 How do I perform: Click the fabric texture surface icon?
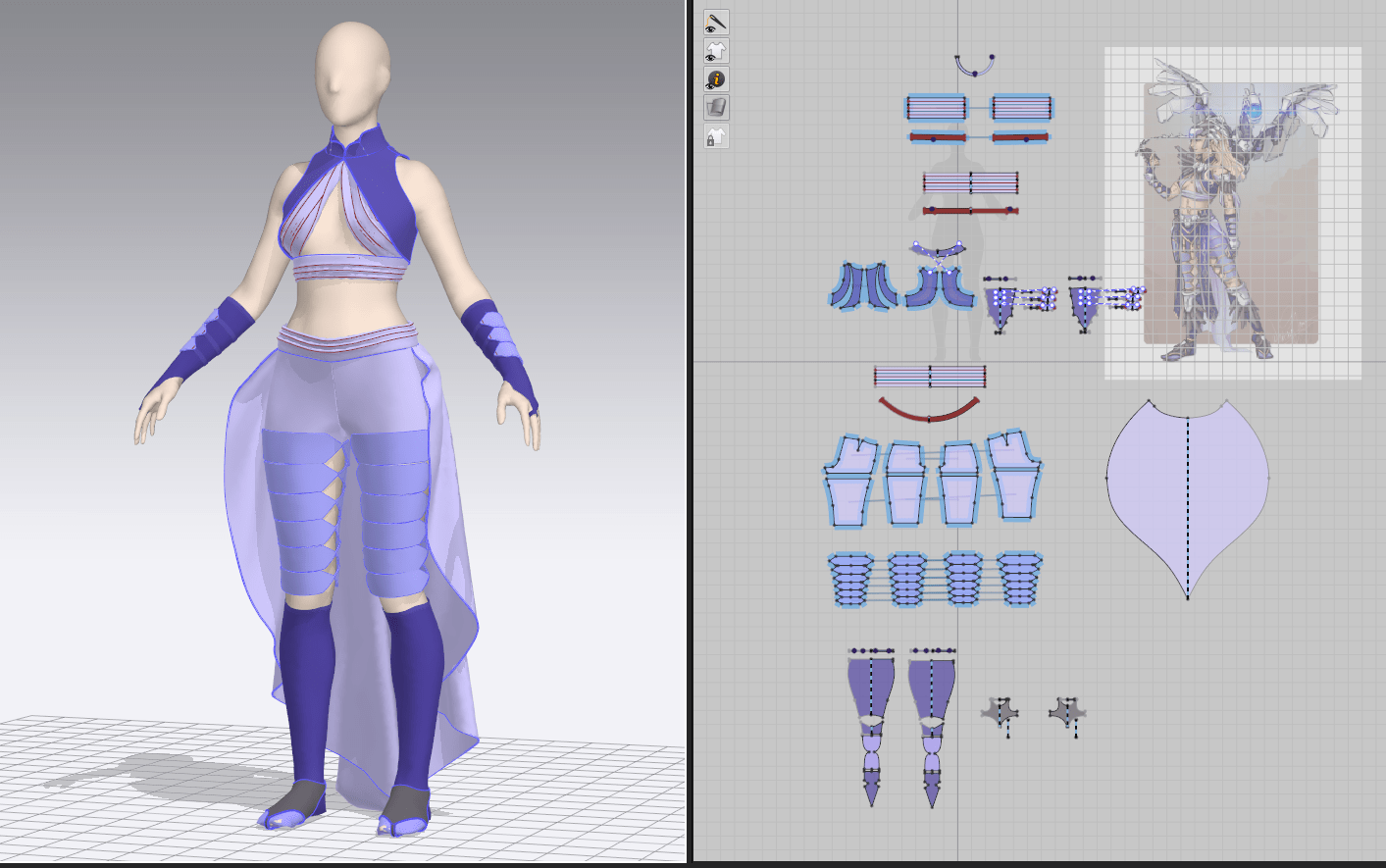716,108
